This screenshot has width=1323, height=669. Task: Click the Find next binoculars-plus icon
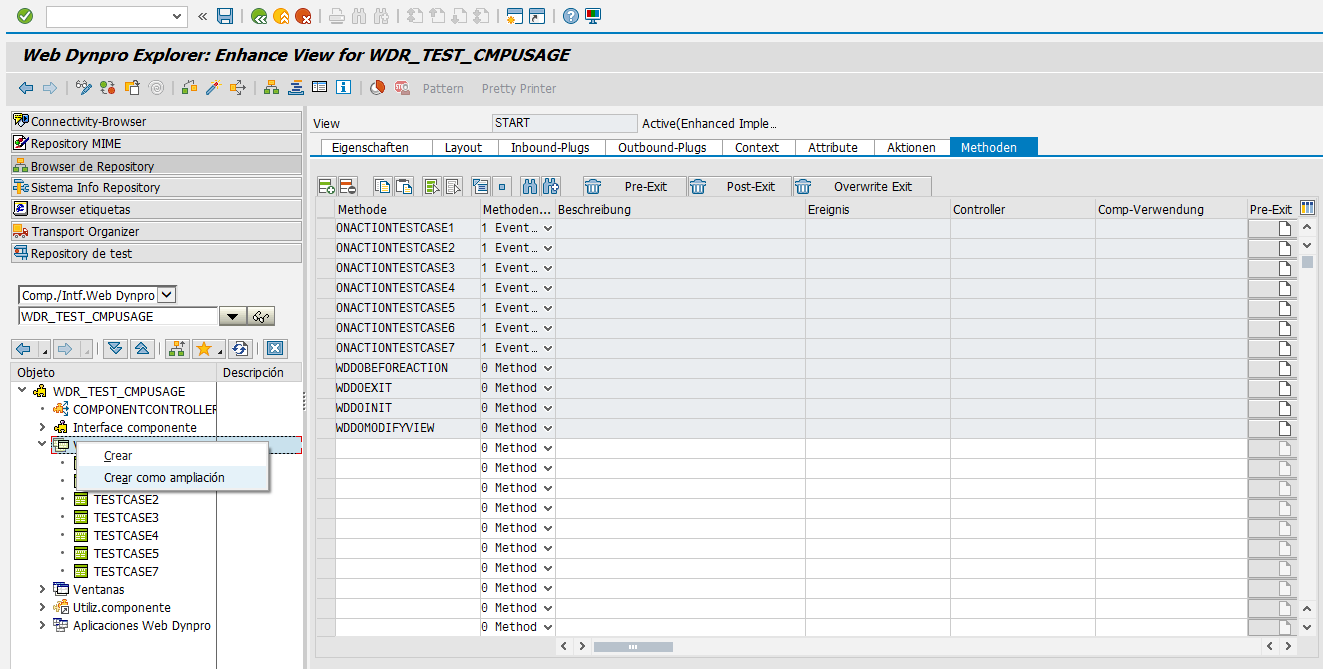(x=550, y=186)
